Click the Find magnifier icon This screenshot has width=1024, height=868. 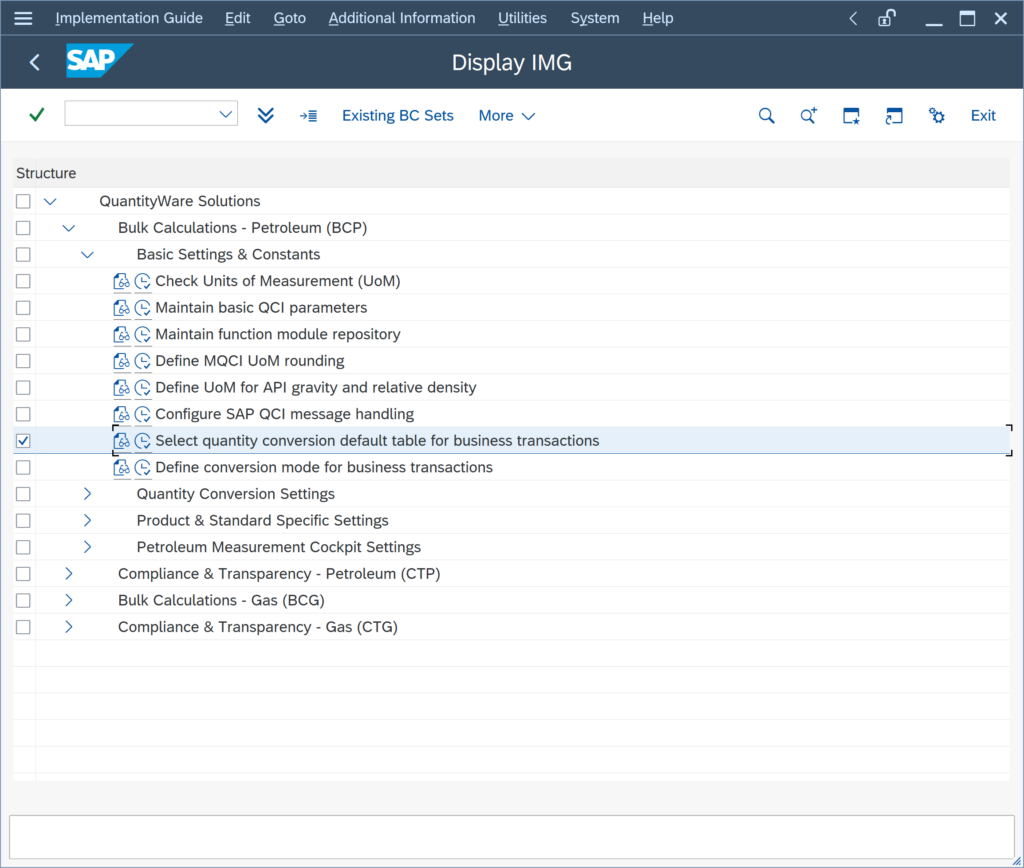tap(766, 116)
